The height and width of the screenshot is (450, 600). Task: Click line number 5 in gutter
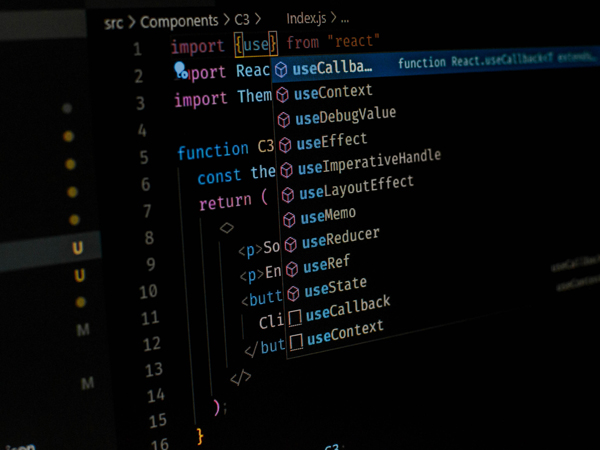pos(144,157)
